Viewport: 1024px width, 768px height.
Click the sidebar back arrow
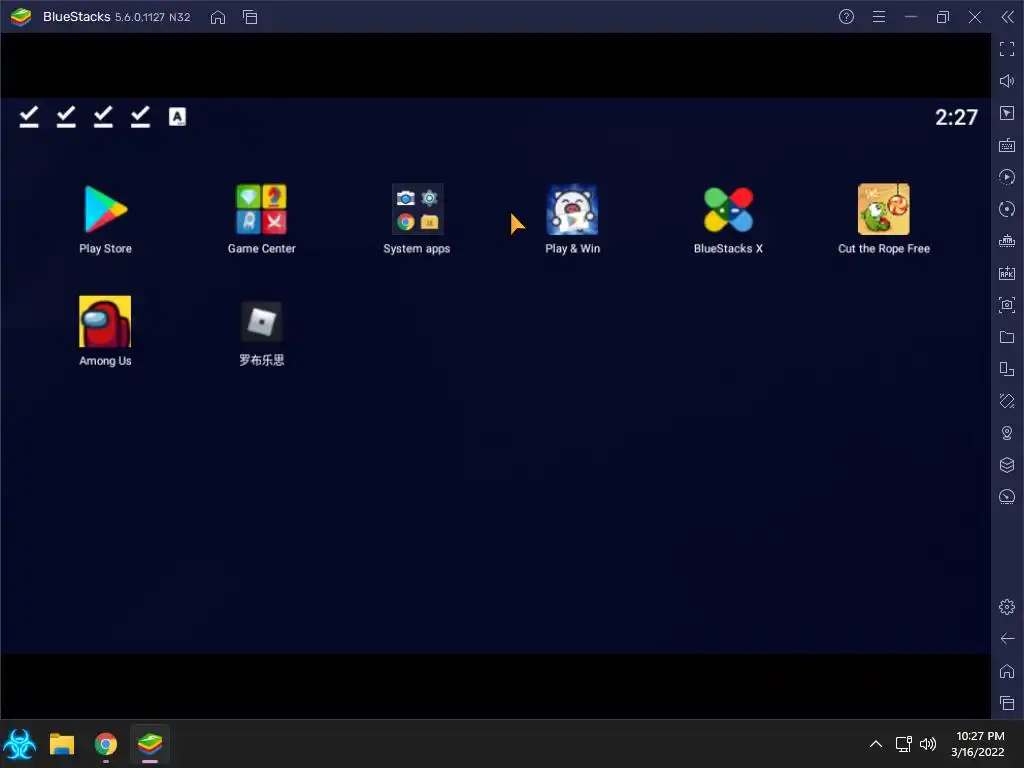click(x=1007, y=639)
